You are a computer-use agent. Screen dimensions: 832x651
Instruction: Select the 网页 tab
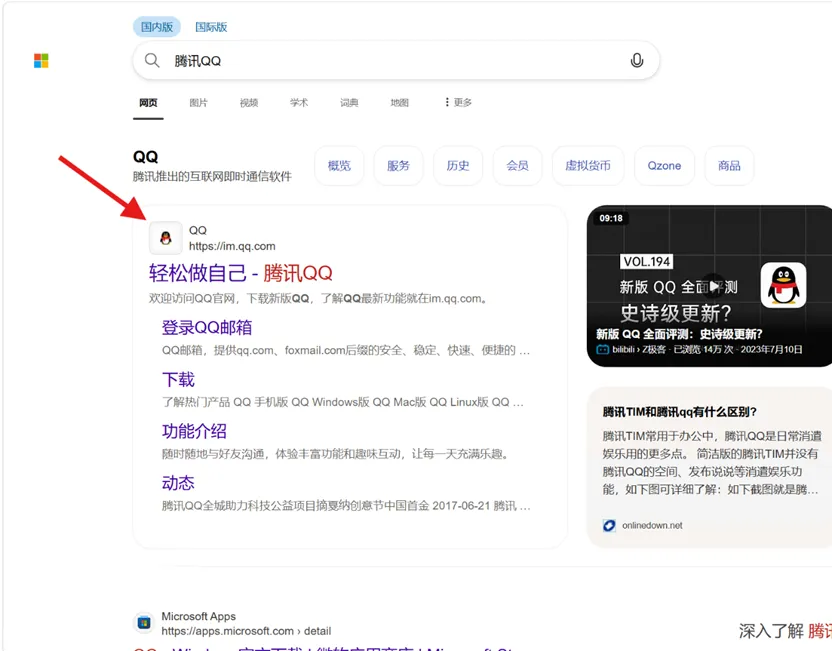coord(148,102)
